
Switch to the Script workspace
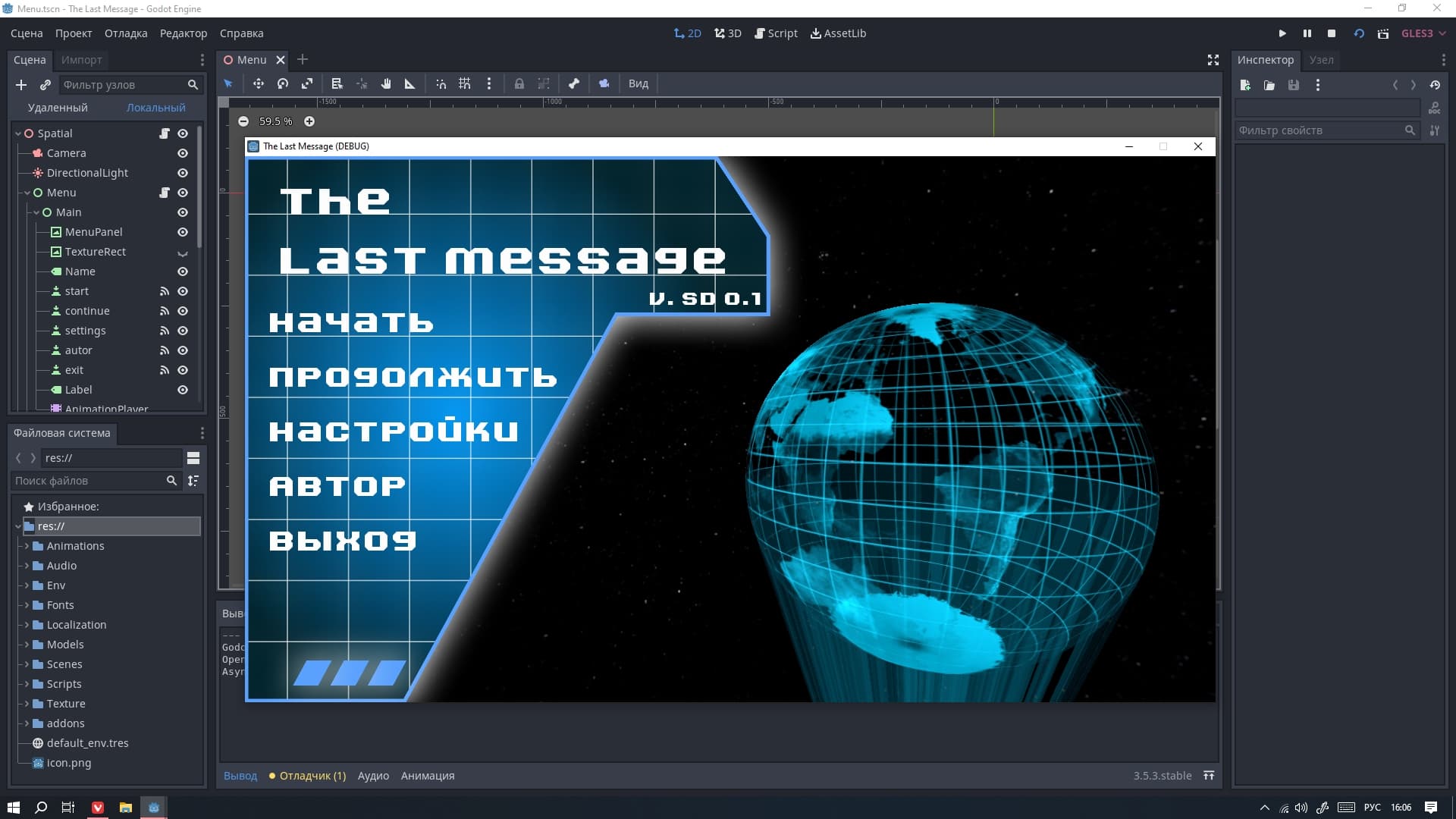pos(776,33)
